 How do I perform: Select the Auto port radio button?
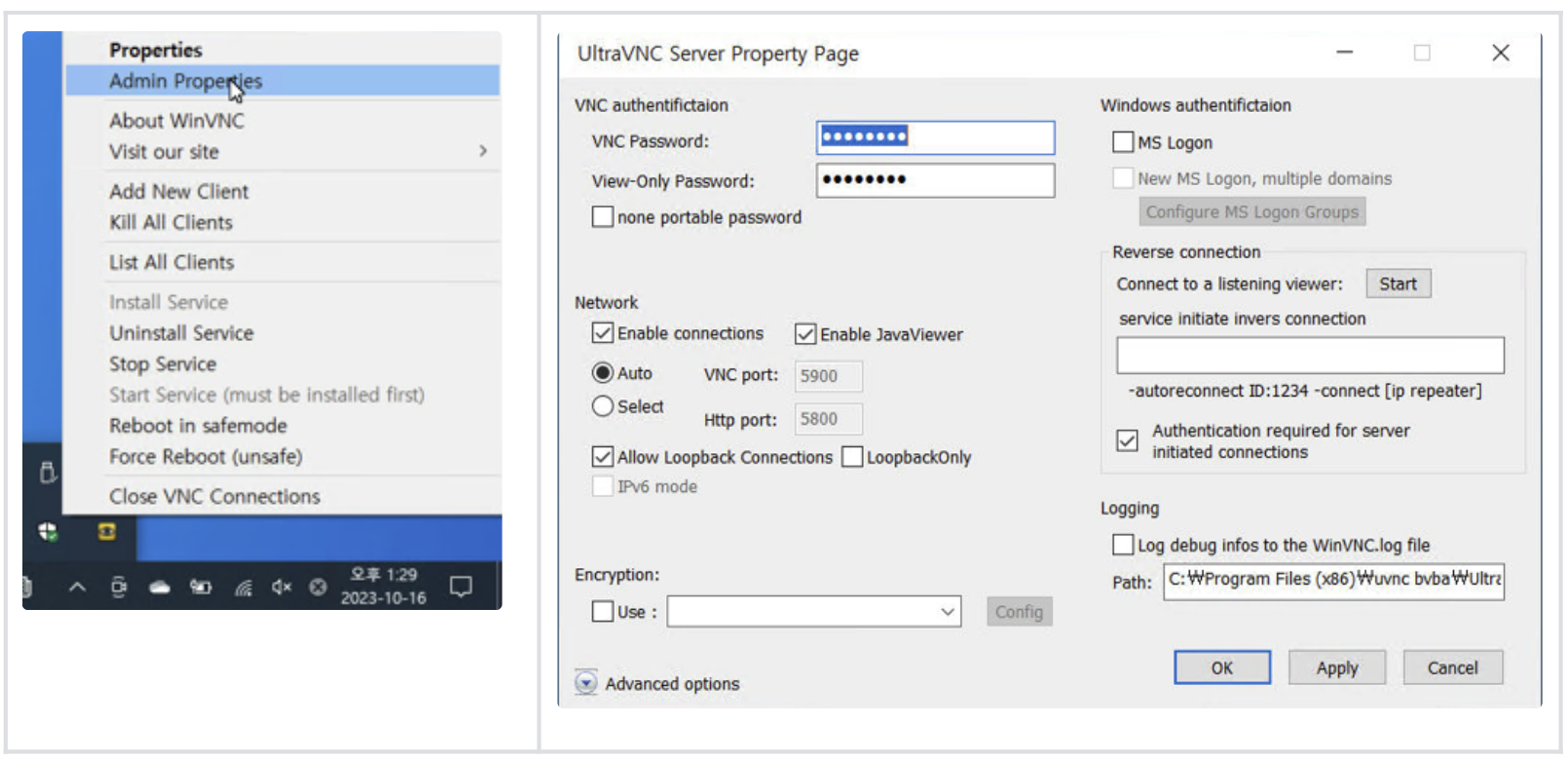(x=603, y=373)
